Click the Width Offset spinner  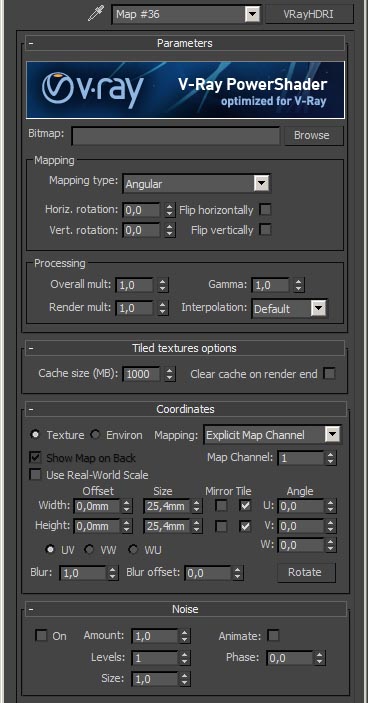[127, 506]
